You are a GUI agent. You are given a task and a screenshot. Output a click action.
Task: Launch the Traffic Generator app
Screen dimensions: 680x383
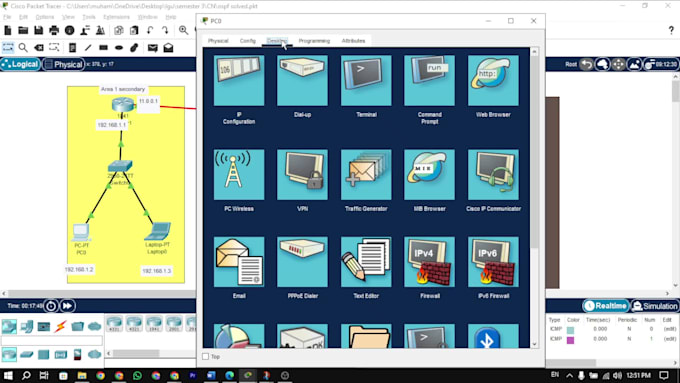[366, 175]
